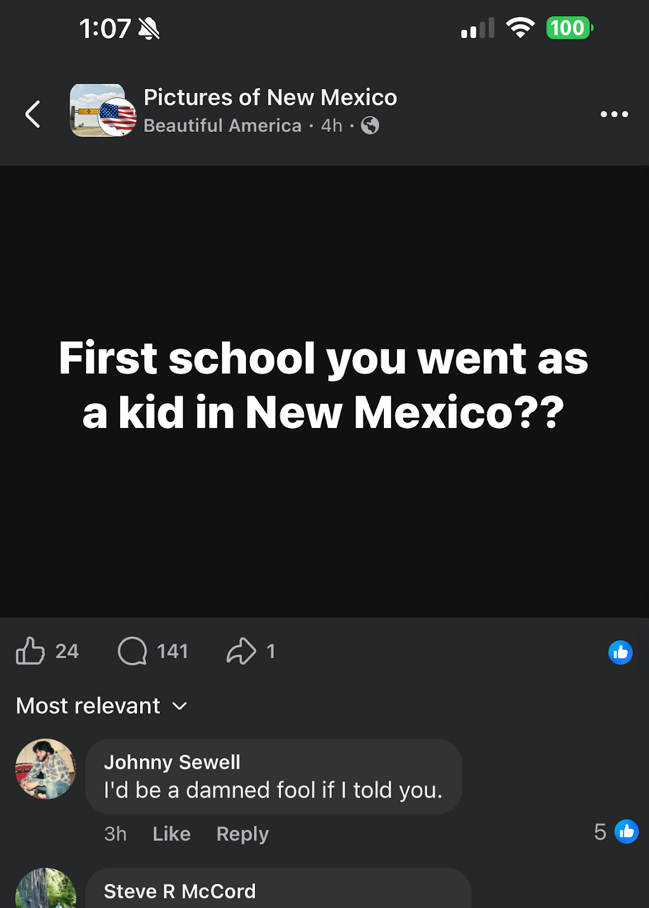Tap the battery indicator in status bar

click(568, 28)
